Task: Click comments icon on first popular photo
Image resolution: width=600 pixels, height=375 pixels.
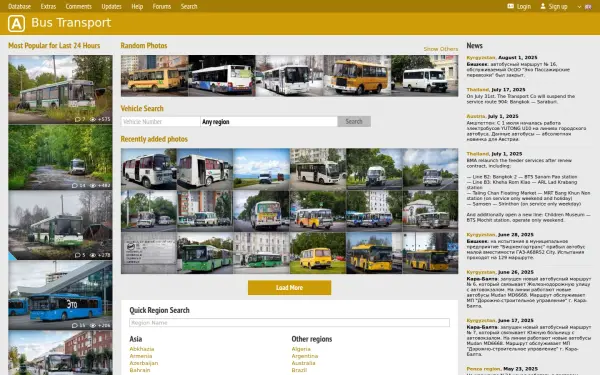Action: [x=78, y=119]
